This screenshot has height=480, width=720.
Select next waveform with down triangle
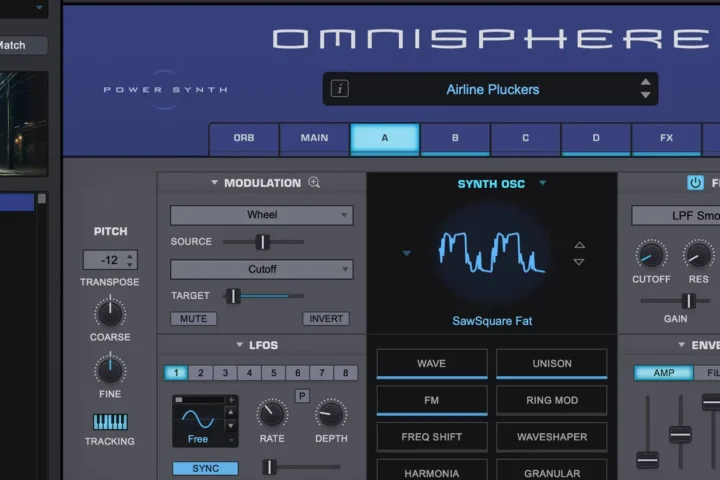pyautogui.click(x=579, y=262)
